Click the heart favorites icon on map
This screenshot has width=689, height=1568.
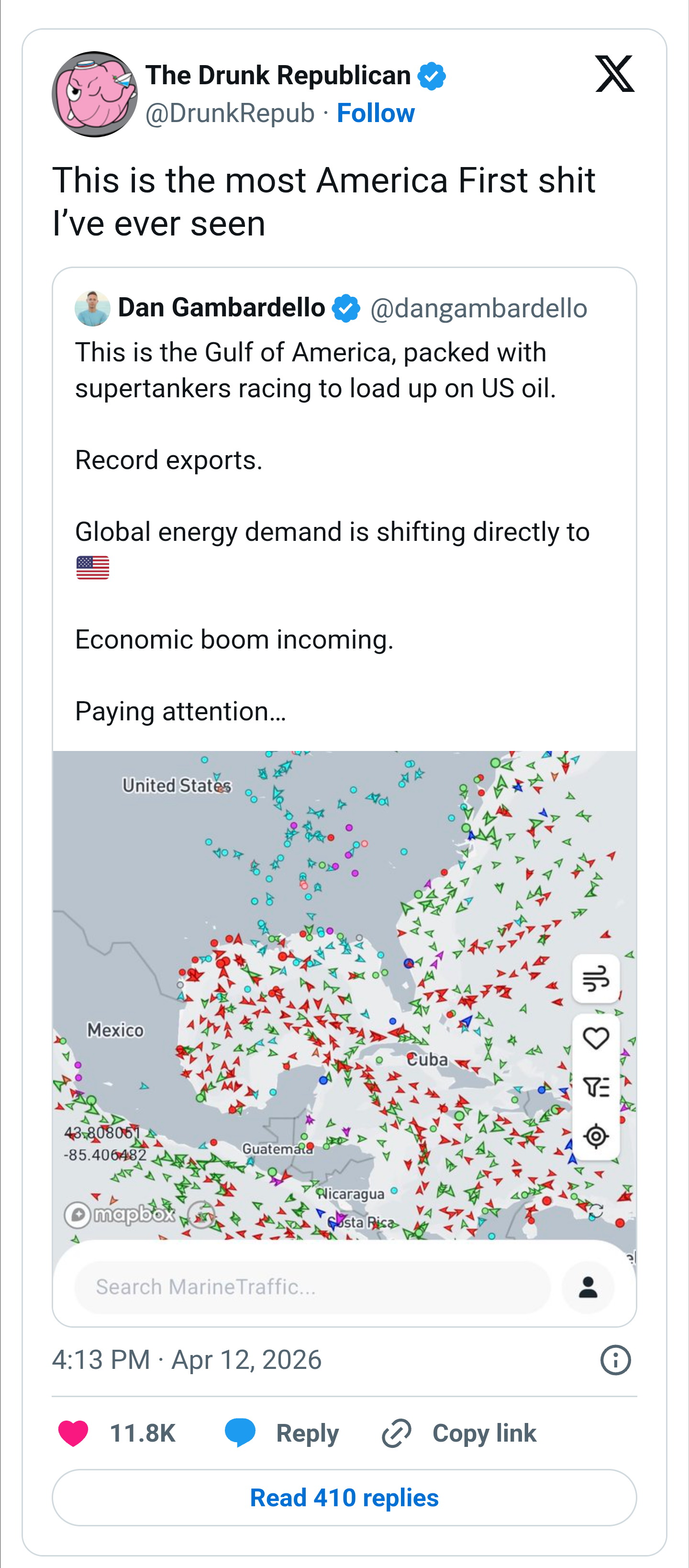pyautogui.click(x=596, y=1038)
